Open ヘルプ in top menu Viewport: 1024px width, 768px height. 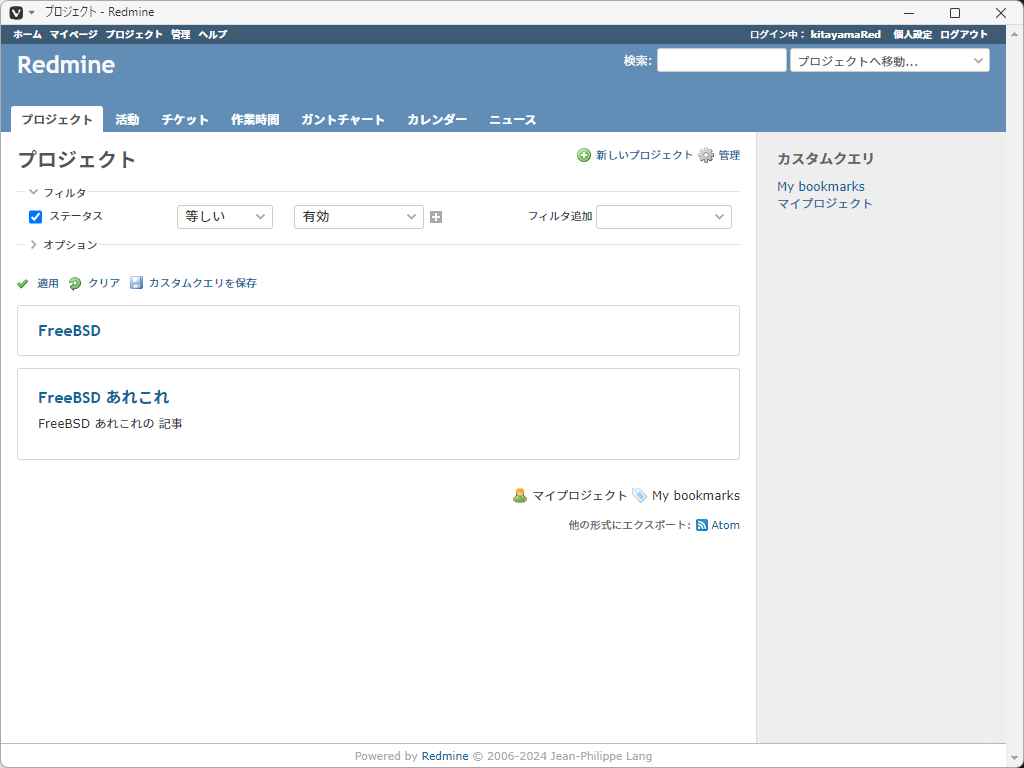click(x=213, y=35)
